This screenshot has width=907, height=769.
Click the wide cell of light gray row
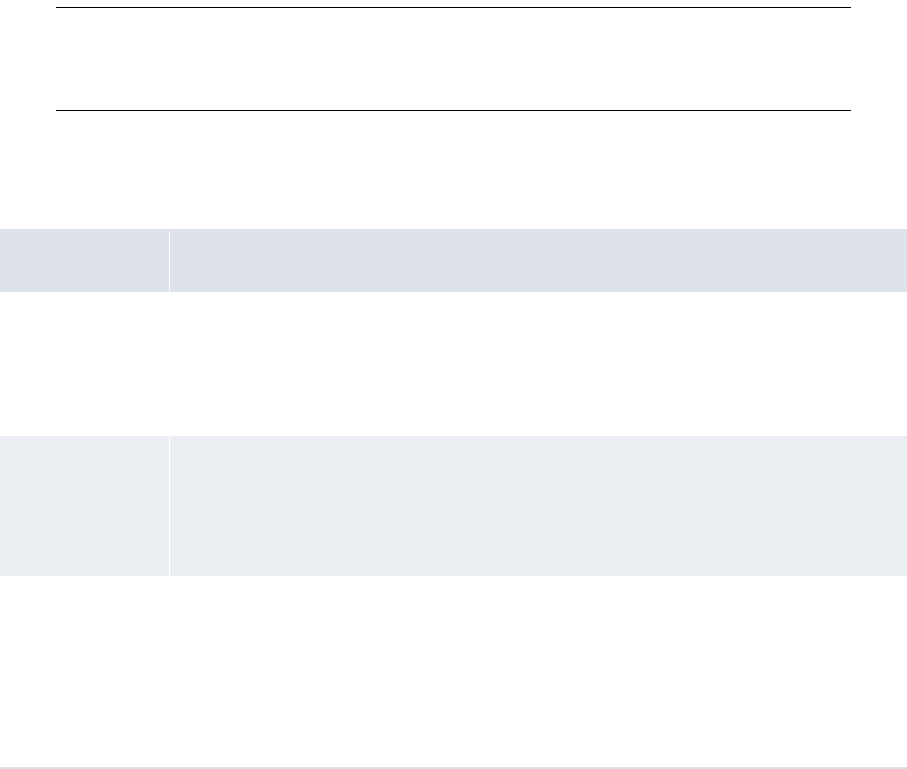(539, 506)
